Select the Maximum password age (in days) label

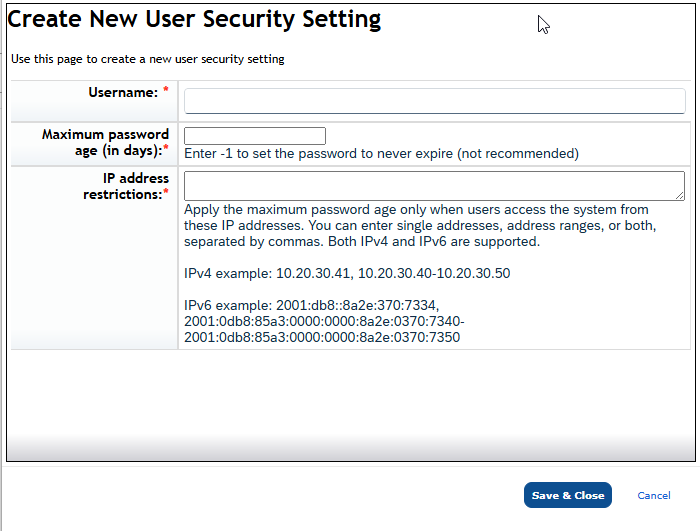pyautogui.click(x=105, y=142)
